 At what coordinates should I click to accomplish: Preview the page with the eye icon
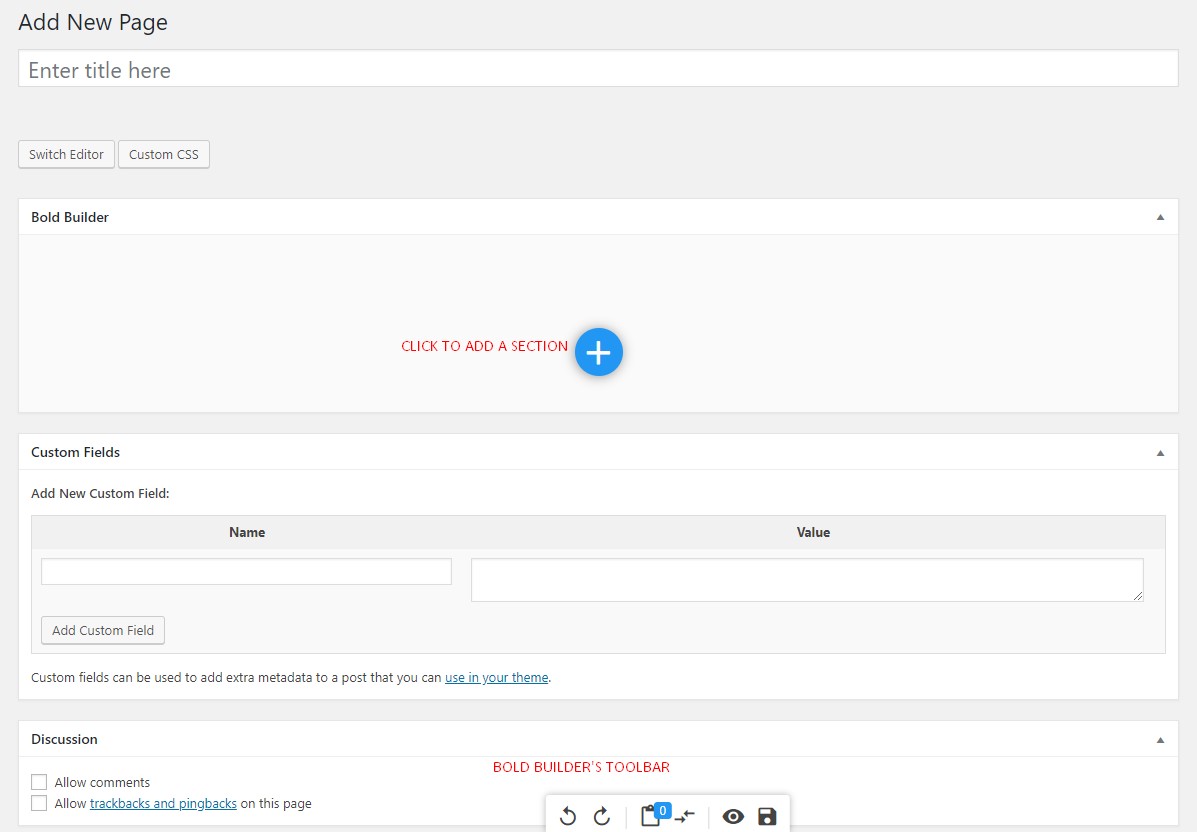pyautogui.click(x=733, y=817)
